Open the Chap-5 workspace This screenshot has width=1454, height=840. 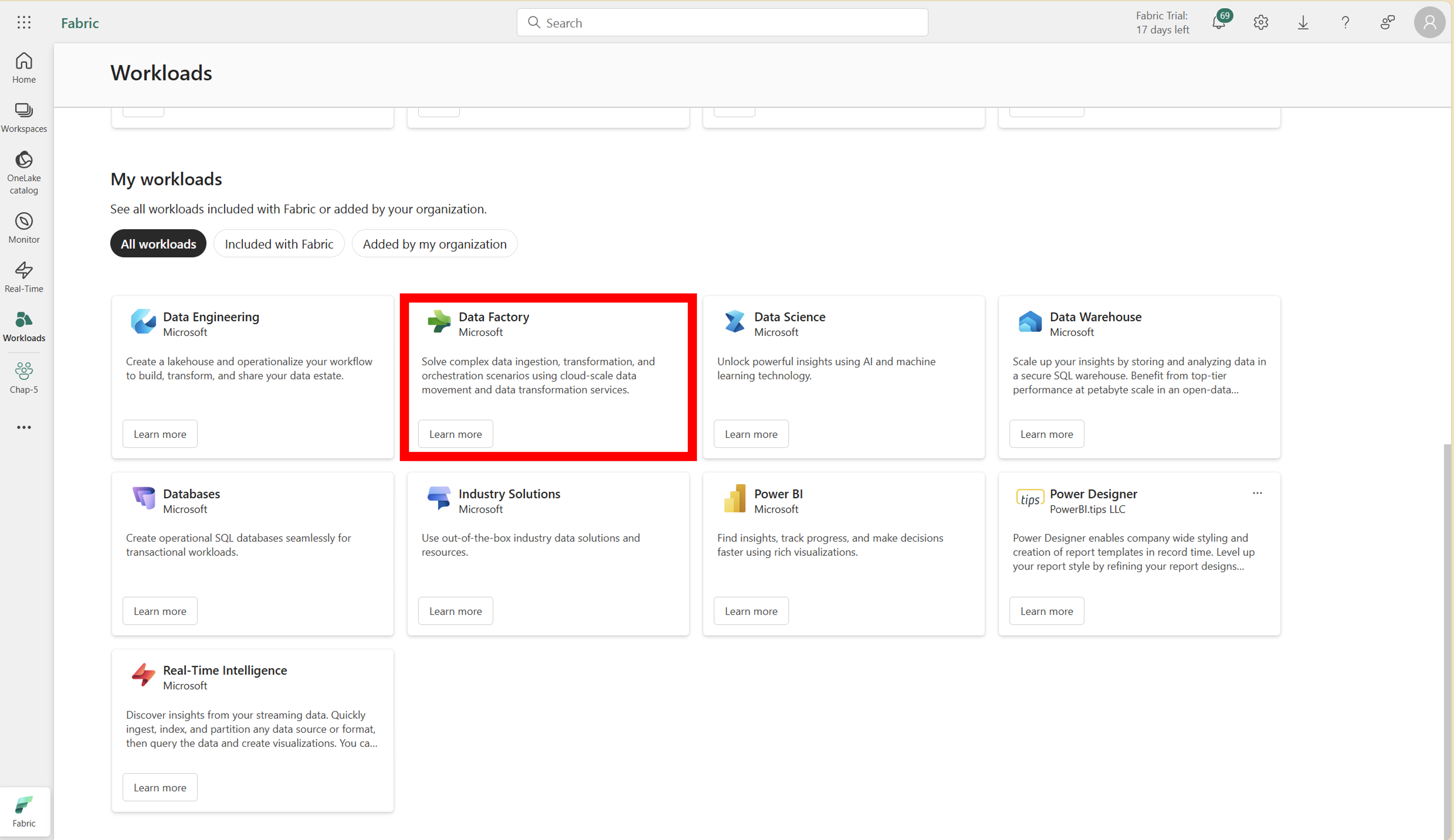tap(24, 378)
